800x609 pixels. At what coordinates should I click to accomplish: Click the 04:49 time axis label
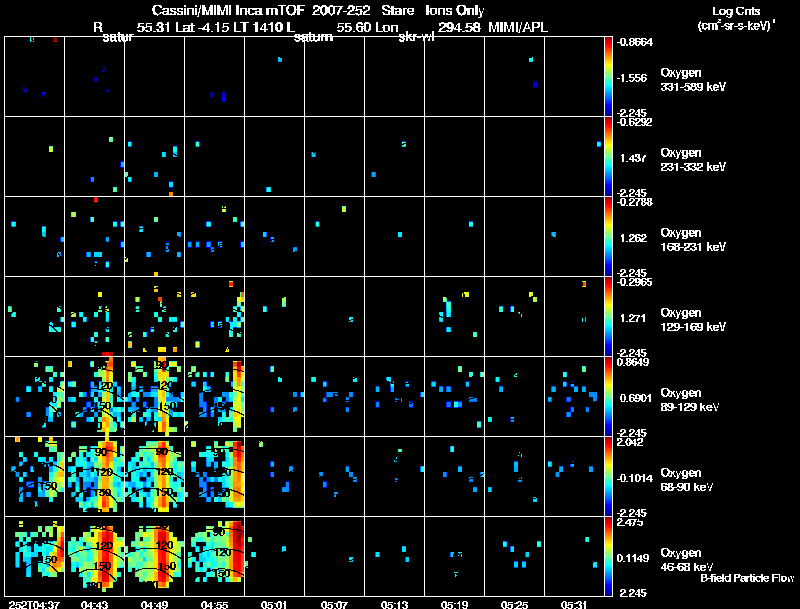tap(155, 604)
